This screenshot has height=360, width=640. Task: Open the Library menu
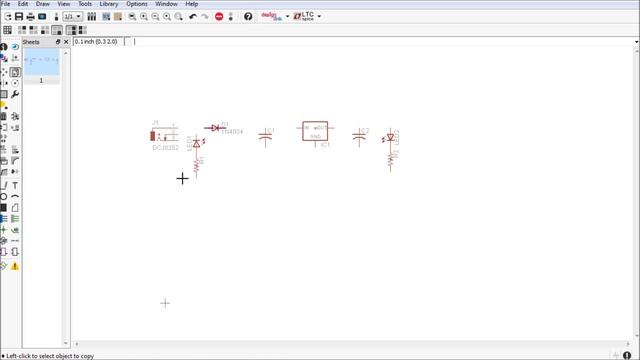pos(109,4)
